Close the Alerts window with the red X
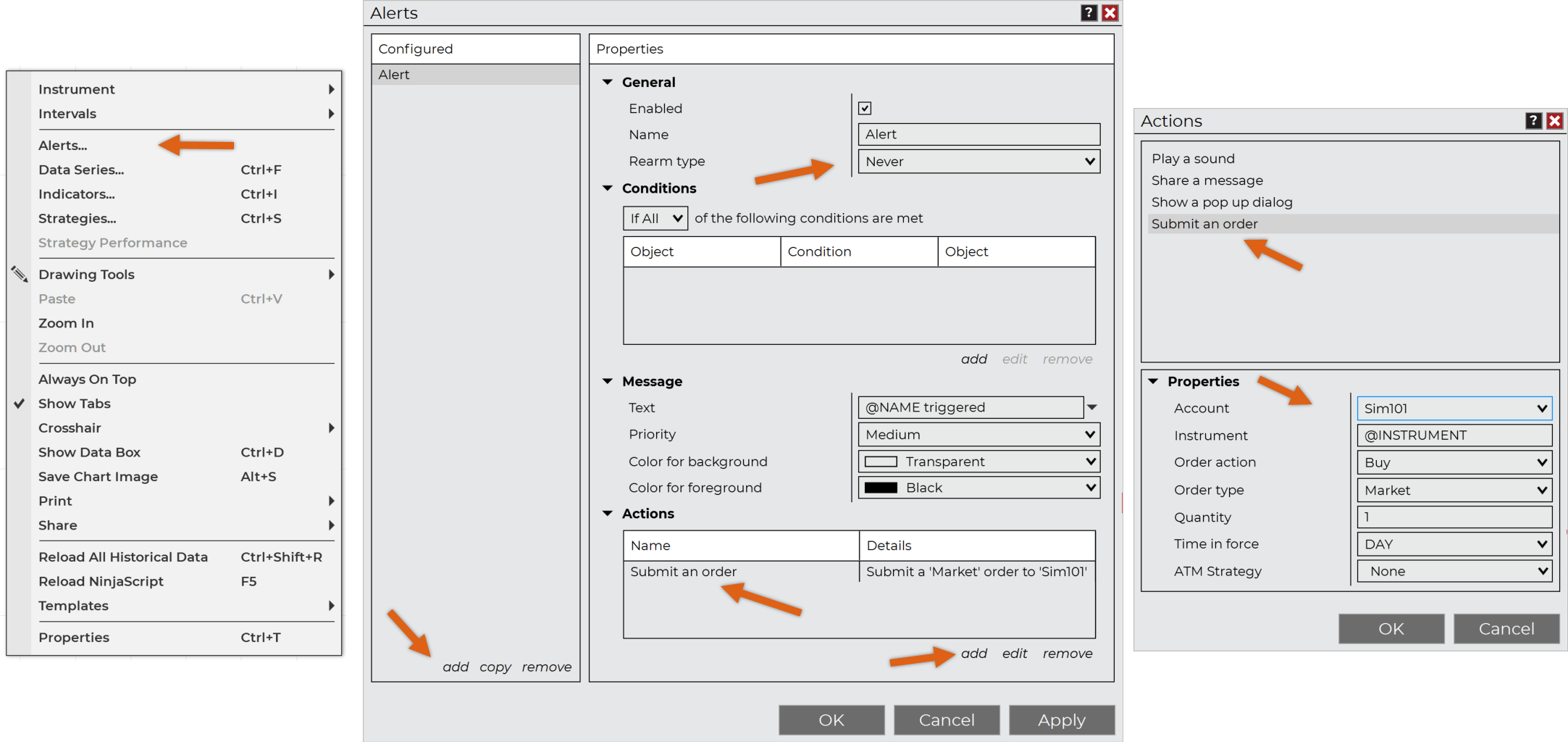1568x742 pixels. coord(1110,13)
